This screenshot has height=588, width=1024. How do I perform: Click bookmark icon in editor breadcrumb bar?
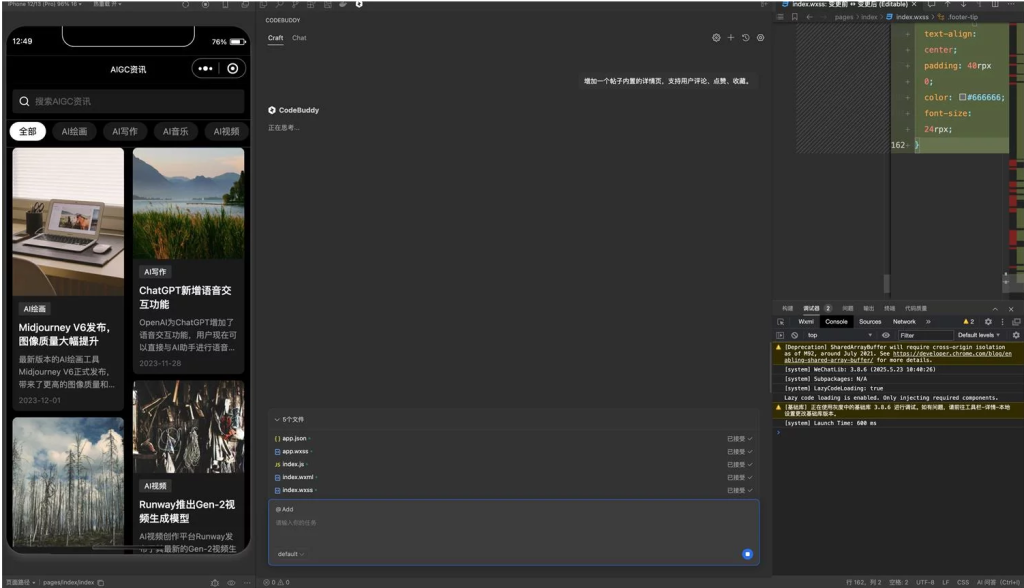(795, 17)
